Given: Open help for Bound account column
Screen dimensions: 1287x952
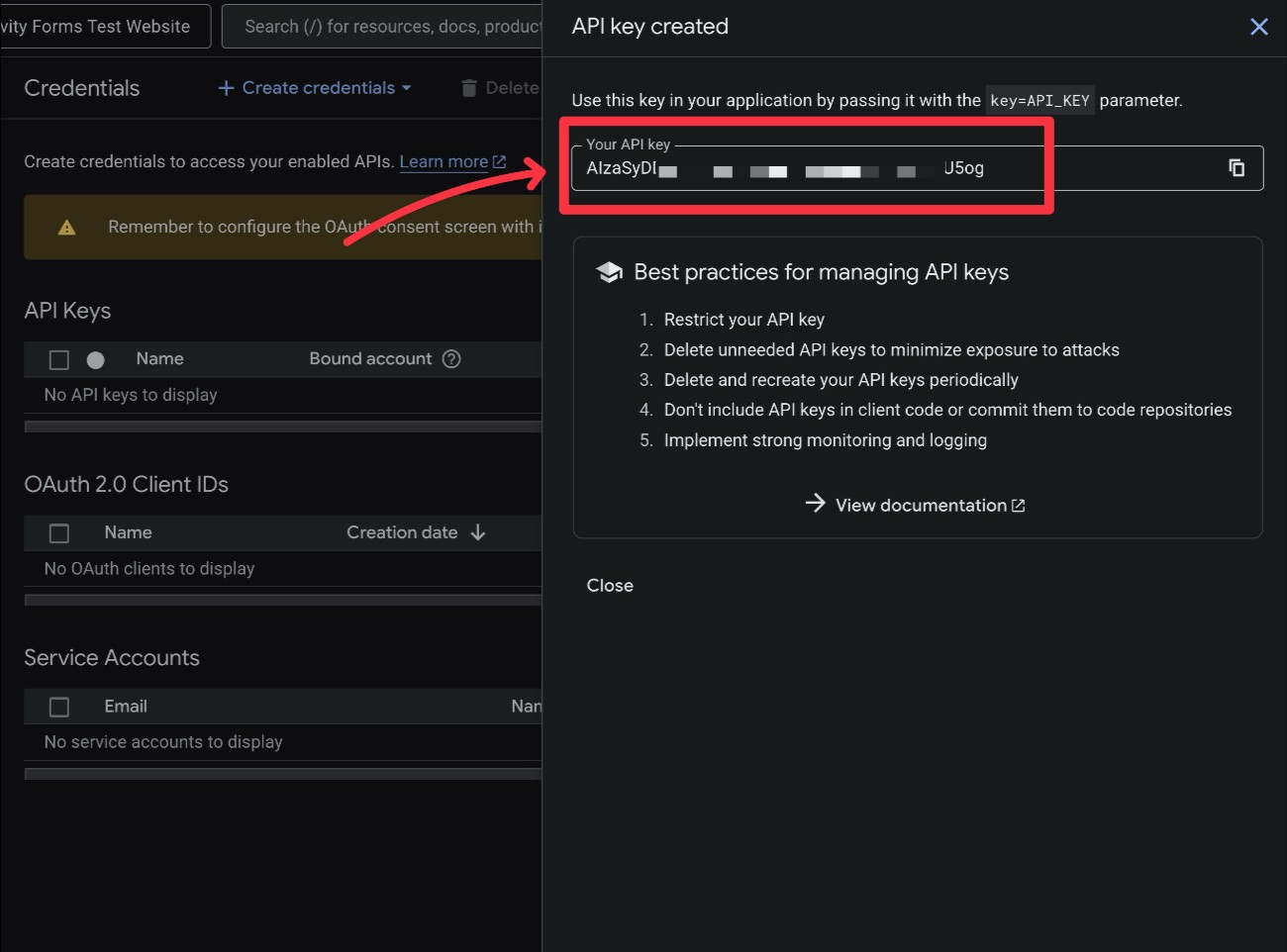Looking at the screenshot, I should pos(451,358).
